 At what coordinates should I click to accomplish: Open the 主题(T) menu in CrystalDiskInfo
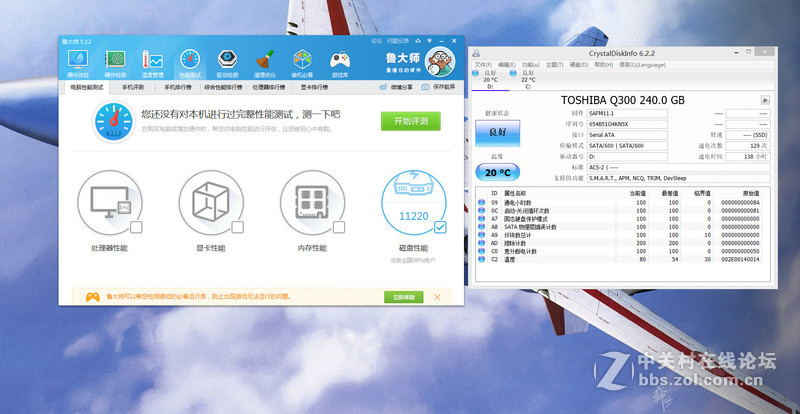(x=554, y=65)
